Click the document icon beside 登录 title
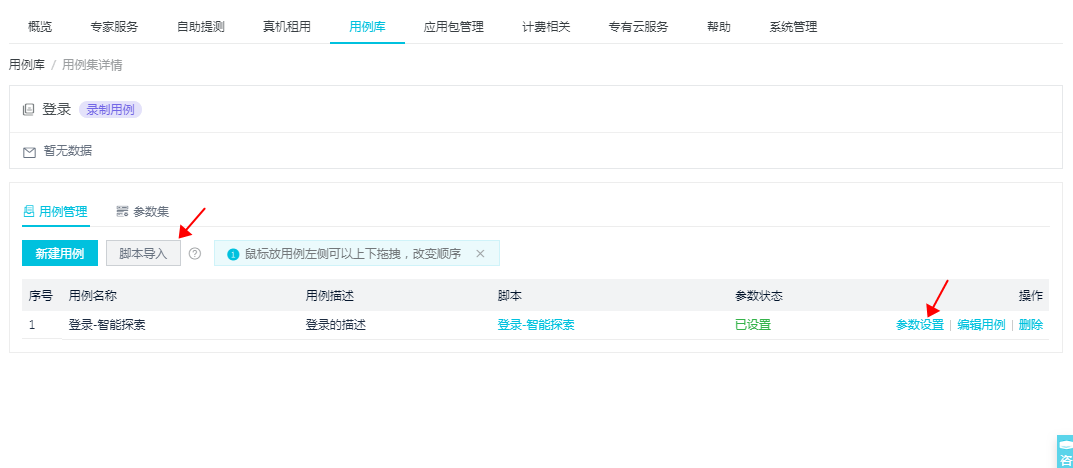The width and height of the screenshot is (1073, 468). [29, 110]
